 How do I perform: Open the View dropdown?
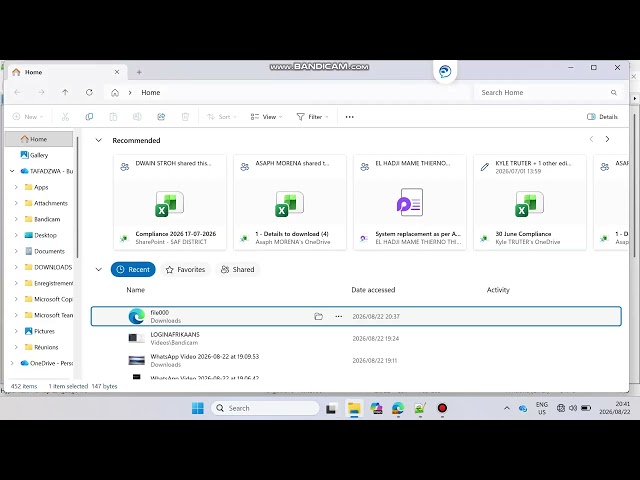266,117
